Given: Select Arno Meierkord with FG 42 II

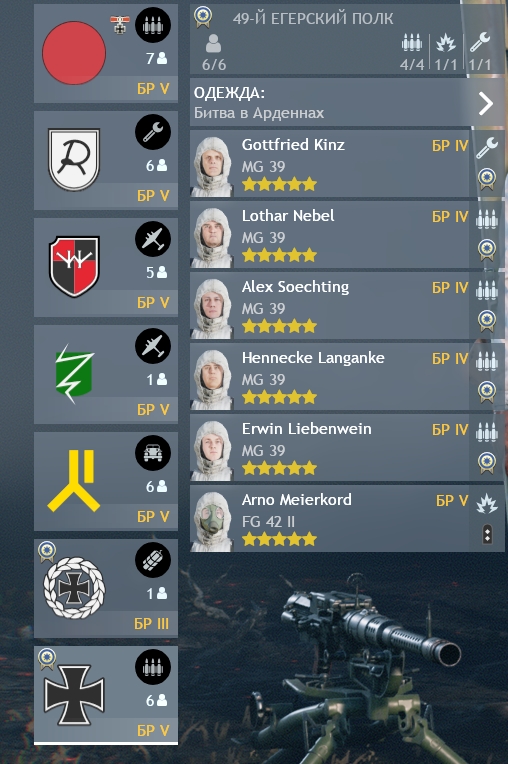Looking at the screenshot, I should pyautogui.click(x=329, y=519).
